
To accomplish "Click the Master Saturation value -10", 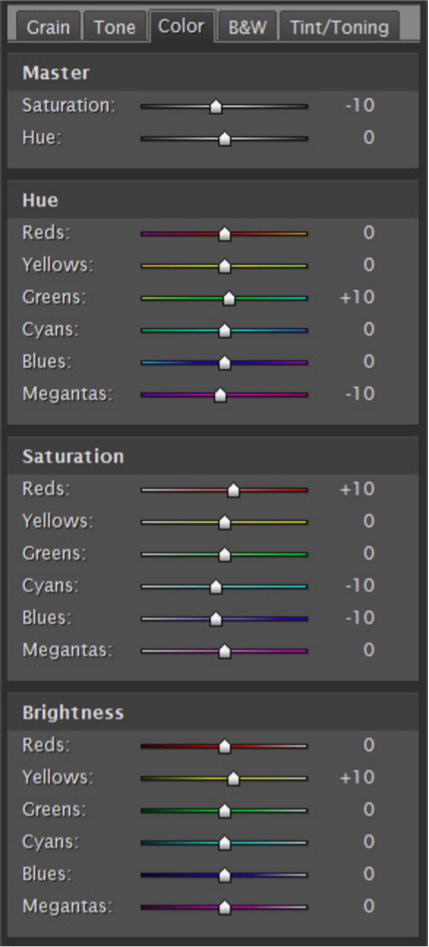I will pos(360,106).
